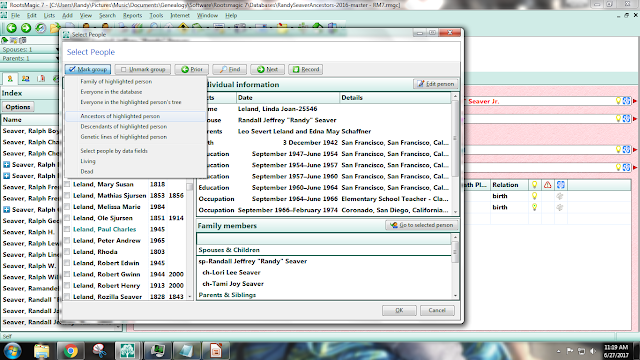Click red arrow at end of Seaver Jr. row
The image size is (640, 360).
click(635, 101)
